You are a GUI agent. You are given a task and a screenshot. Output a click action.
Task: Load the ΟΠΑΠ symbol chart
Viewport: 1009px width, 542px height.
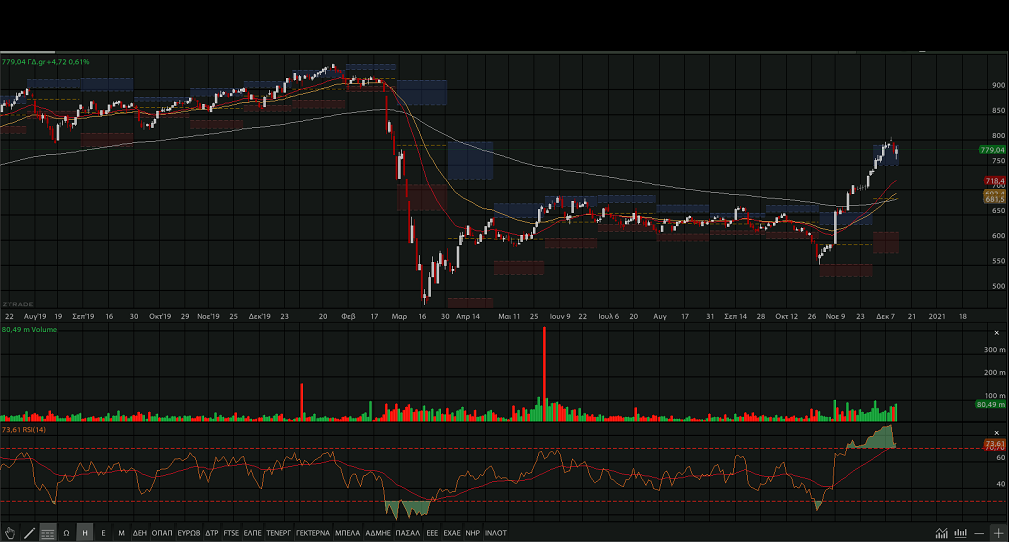click(x=162, y=533)
